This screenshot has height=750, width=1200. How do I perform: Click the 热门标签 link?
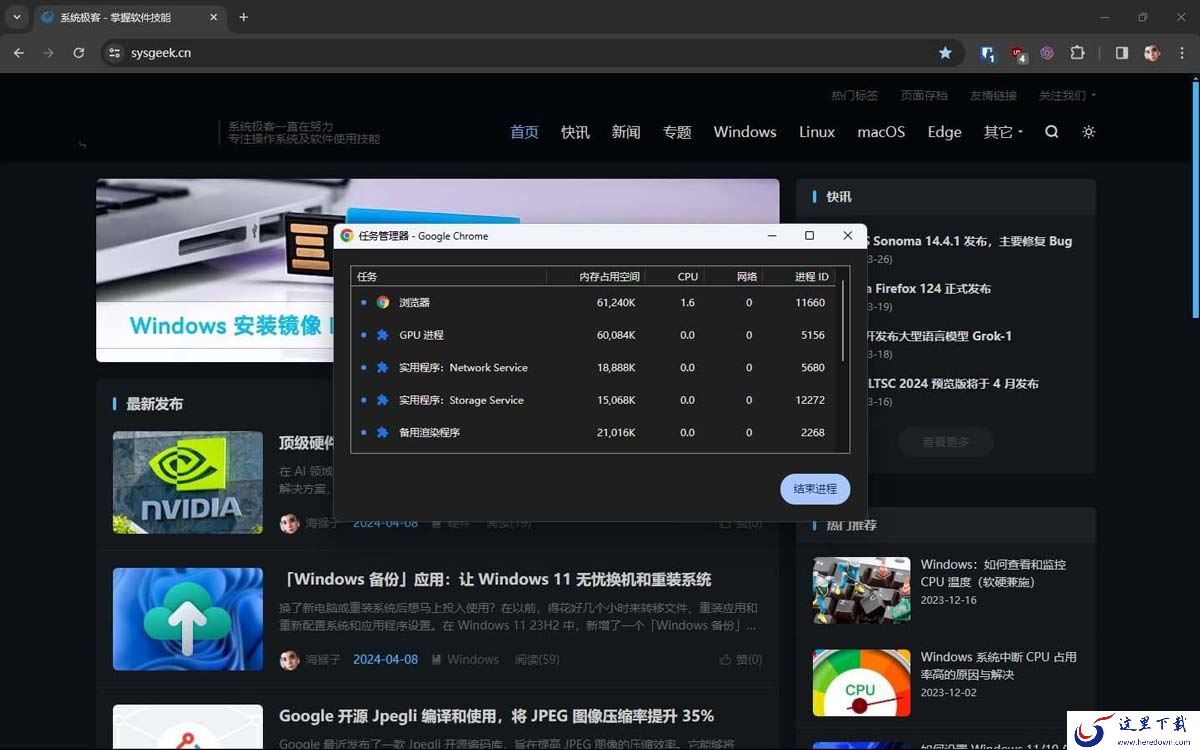click(855, 96)
